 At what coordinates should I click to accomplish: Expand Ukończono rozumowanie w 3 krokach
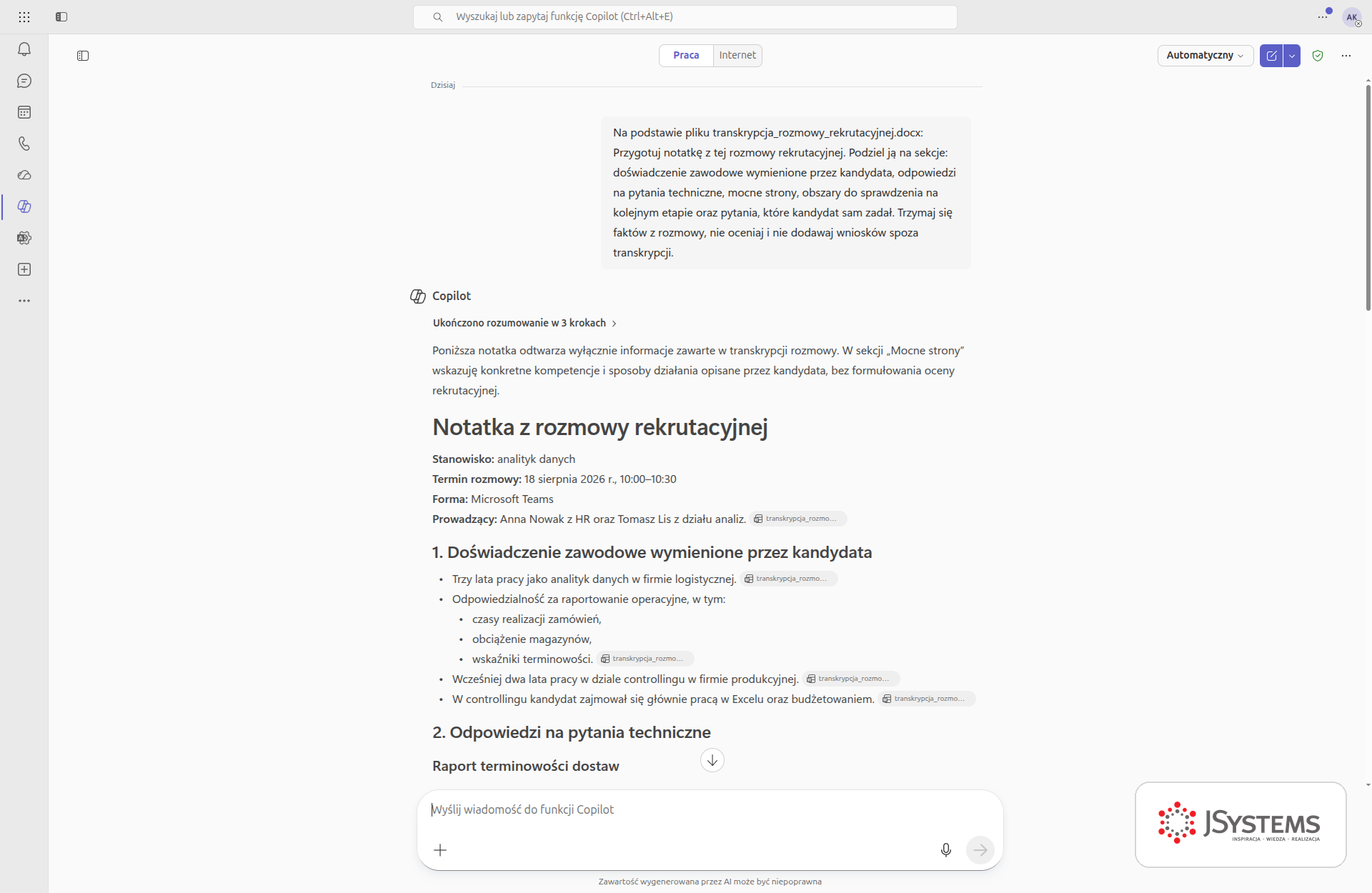pos(525,323)
